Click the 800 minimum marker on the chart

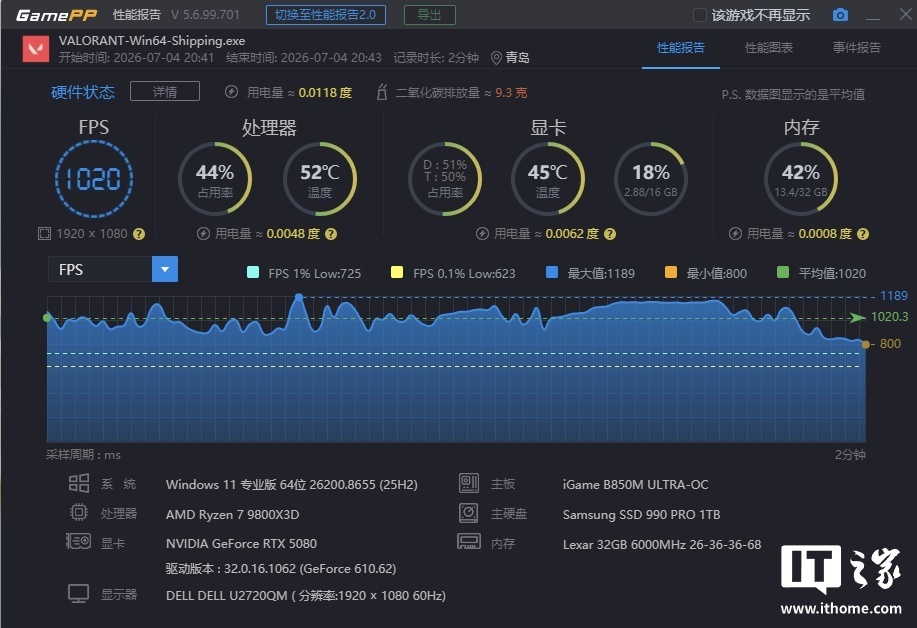pos(866,344)
